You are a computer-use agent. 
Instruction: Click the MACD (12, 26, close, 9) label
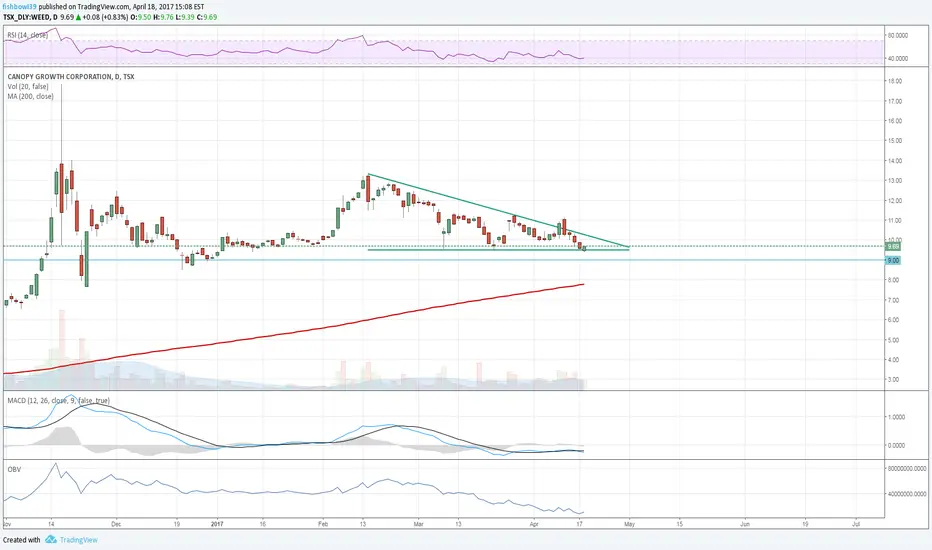point(58,401)
